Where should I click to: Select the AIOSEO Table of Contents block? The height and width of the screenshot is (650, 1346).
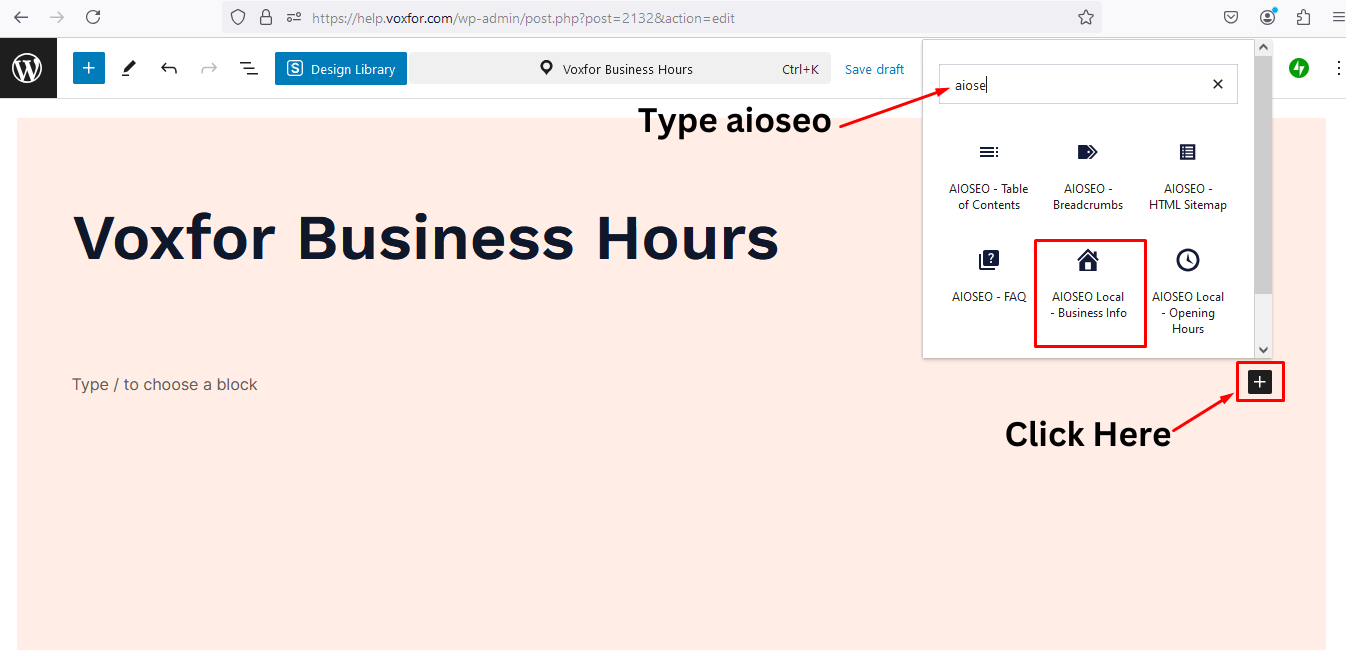tap(988, 175)
